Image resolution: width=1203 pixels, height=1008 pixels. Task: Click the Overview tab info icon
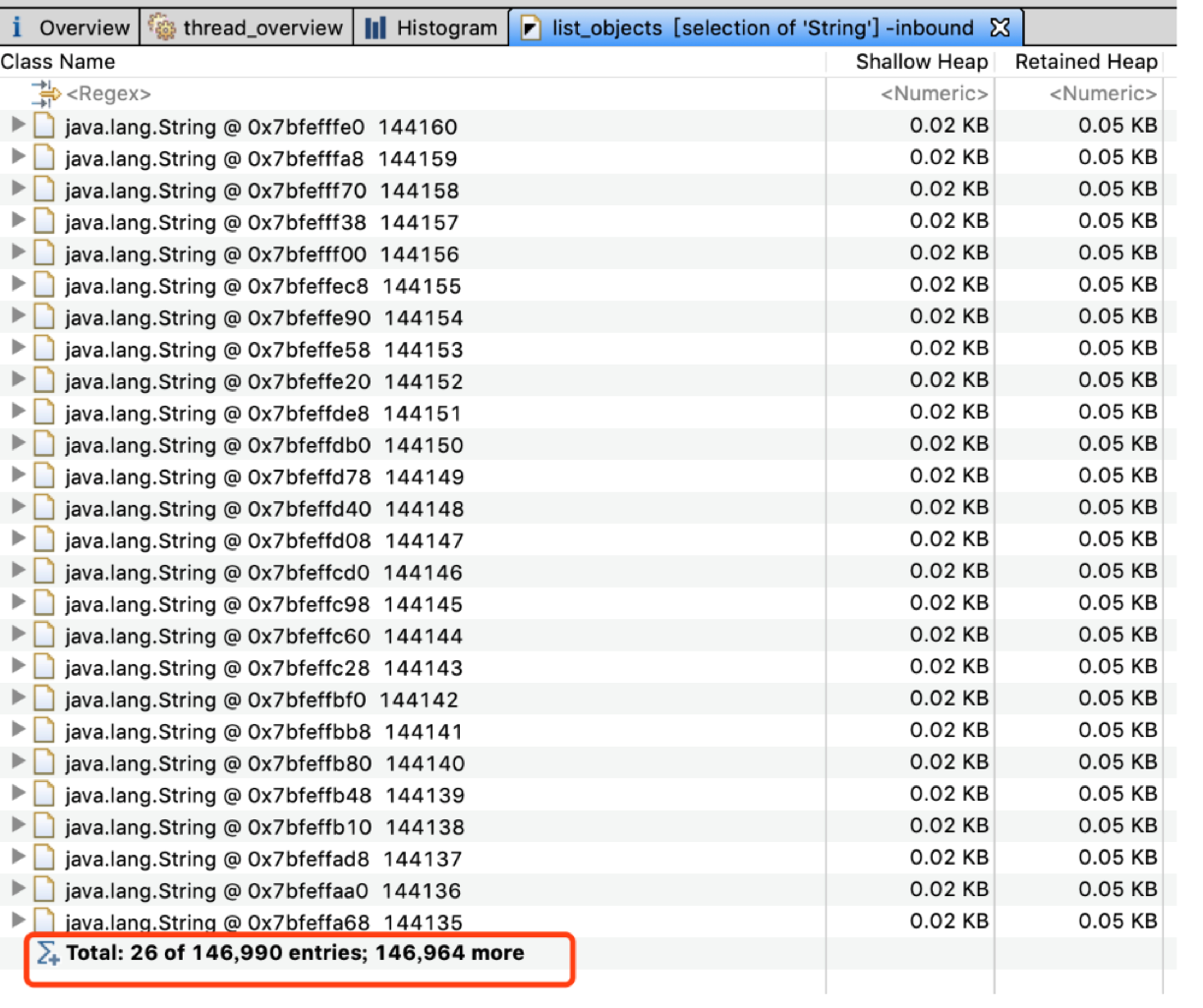[x=17, y=28]
